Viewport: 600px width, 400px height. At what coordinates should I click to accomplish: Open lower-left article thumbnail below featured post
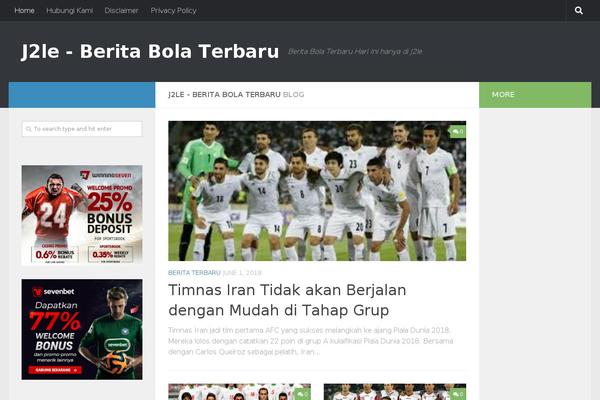(239, 392)
